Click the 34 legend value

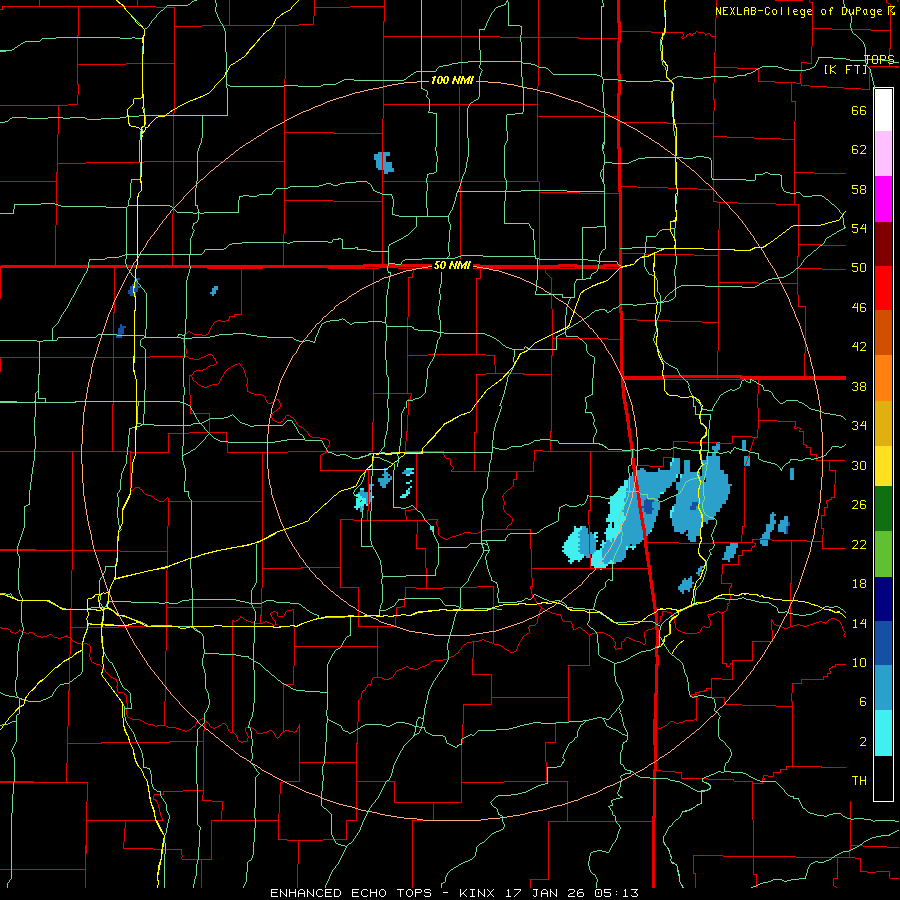coord(859,426)
